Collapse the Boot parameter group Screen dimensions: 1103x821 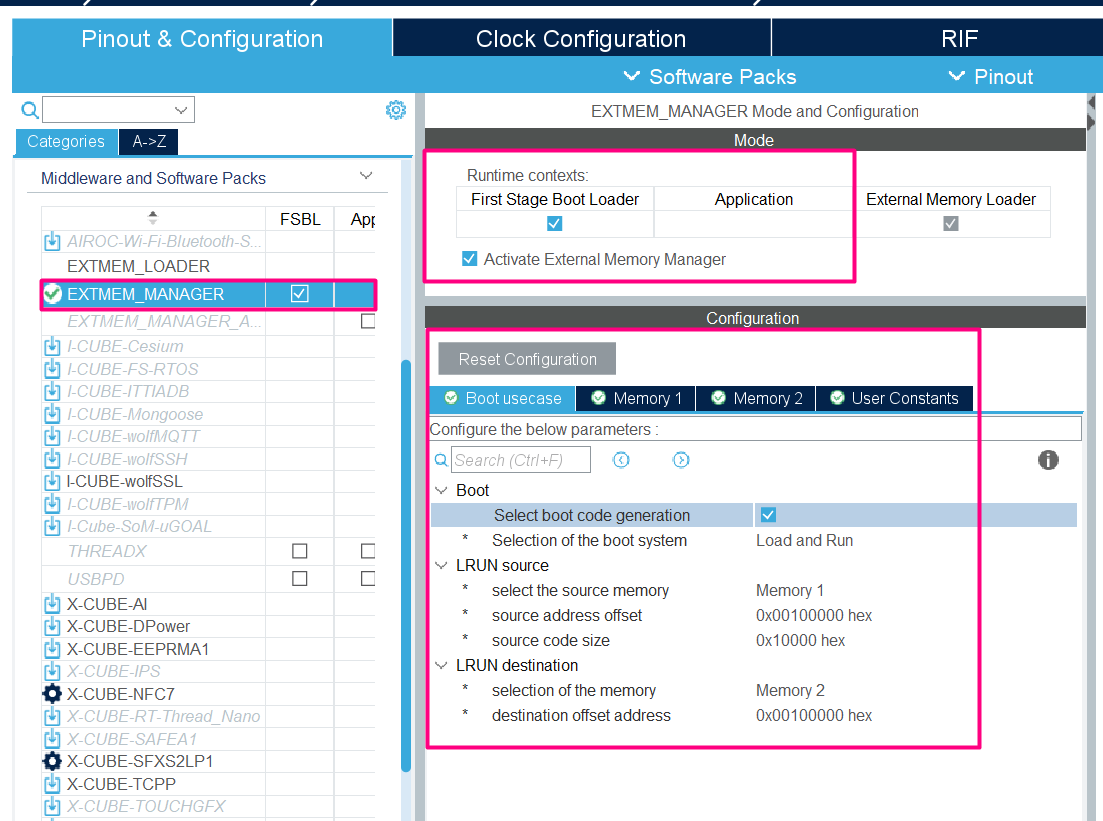click(x=440, y=490)
